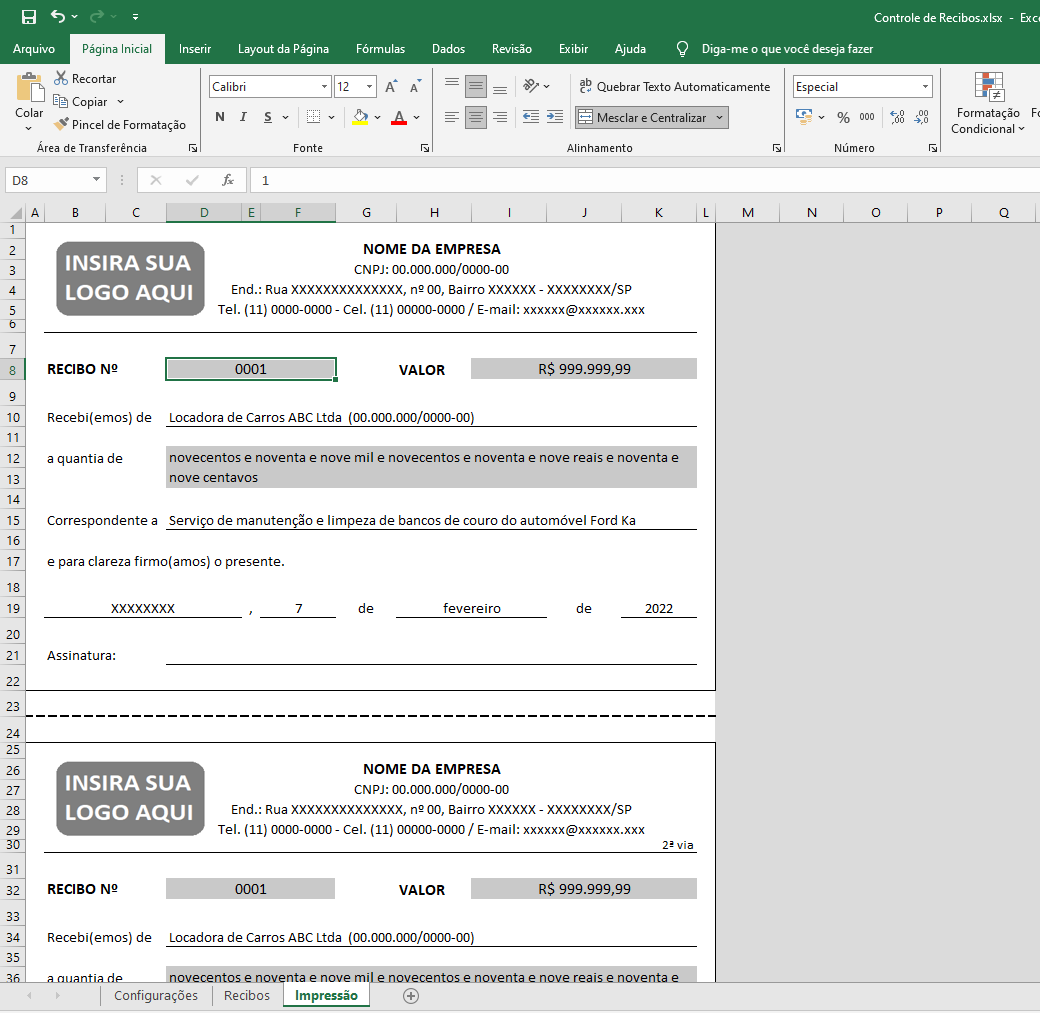The height and width of the screenshot is (1013, 1040).
Task: Click the percent style icon
Action: pyautogui.click(x=843, y=118)
